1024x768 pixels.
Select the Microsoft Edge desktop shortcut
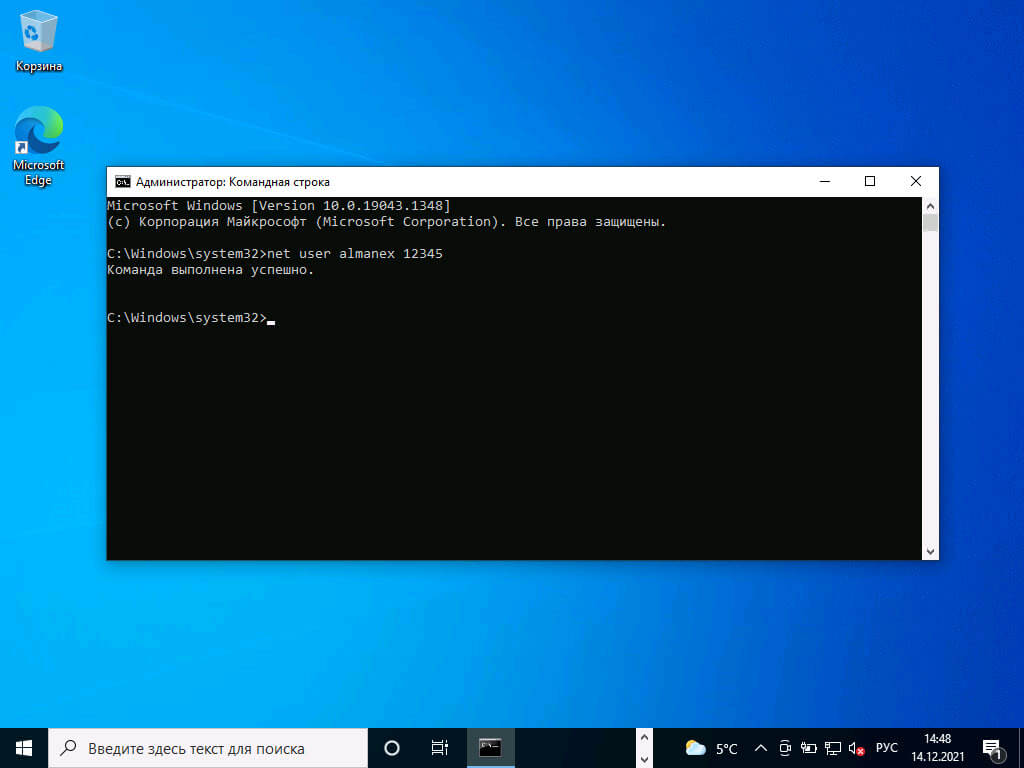pyautogui.click(x=39, y=146)
